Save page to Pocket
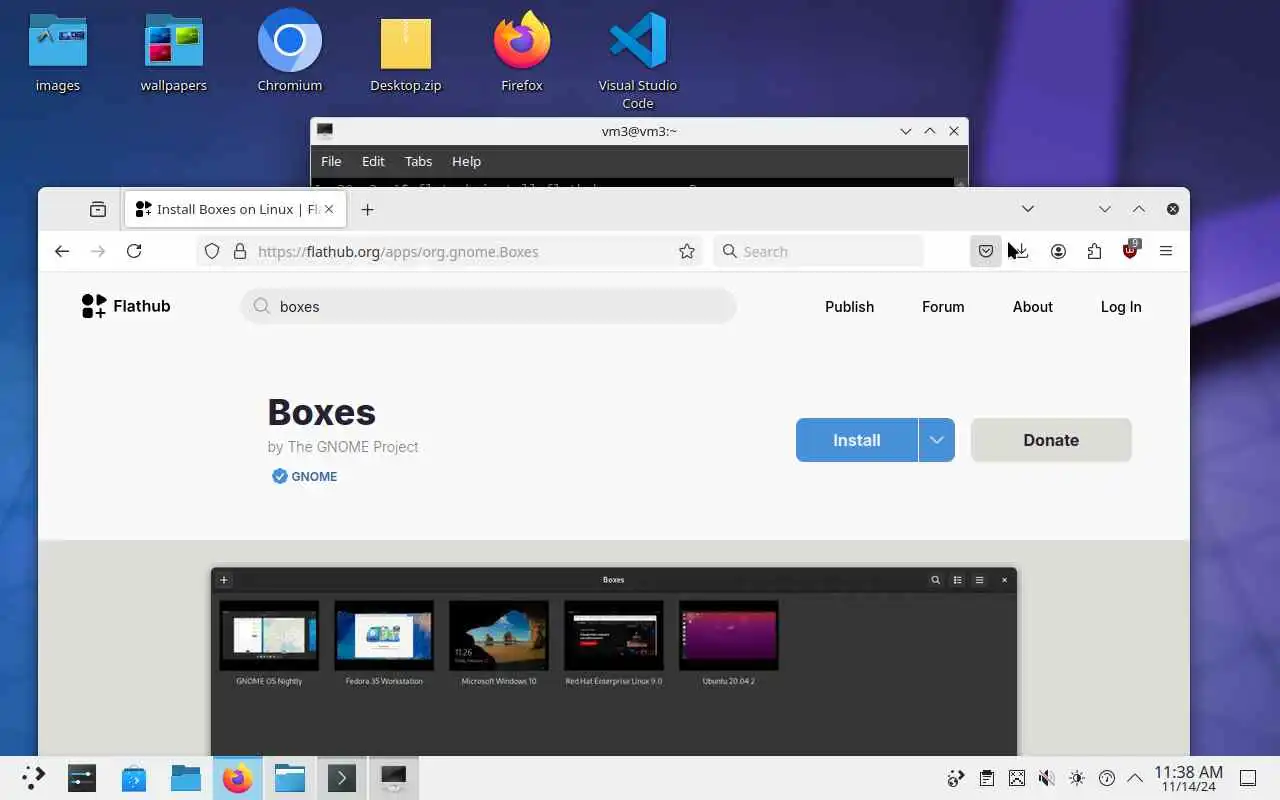1280x800 pixels. [x=986, y=251]
